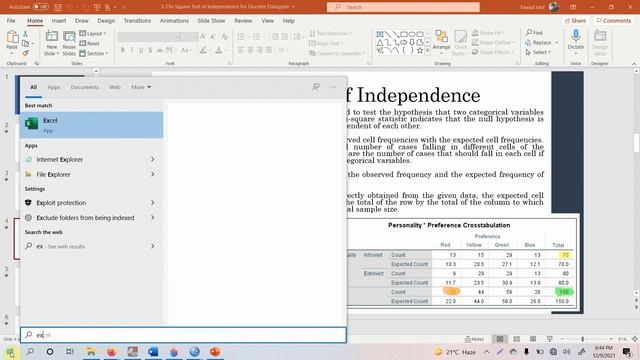Collapse the ribbon with the chevron
Screen dimensions: 640x360
click(x=634, y=64)
